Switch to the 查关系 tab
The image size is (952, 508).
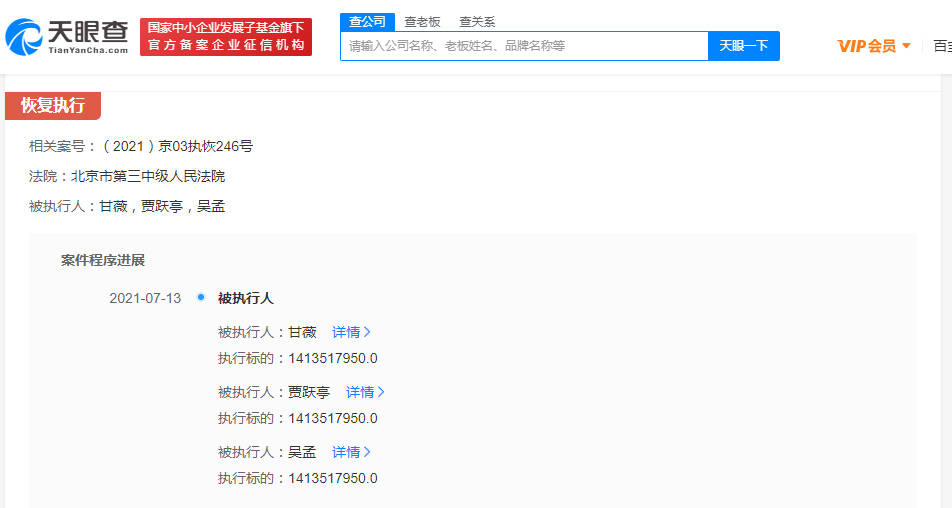(x=477, y=21)
